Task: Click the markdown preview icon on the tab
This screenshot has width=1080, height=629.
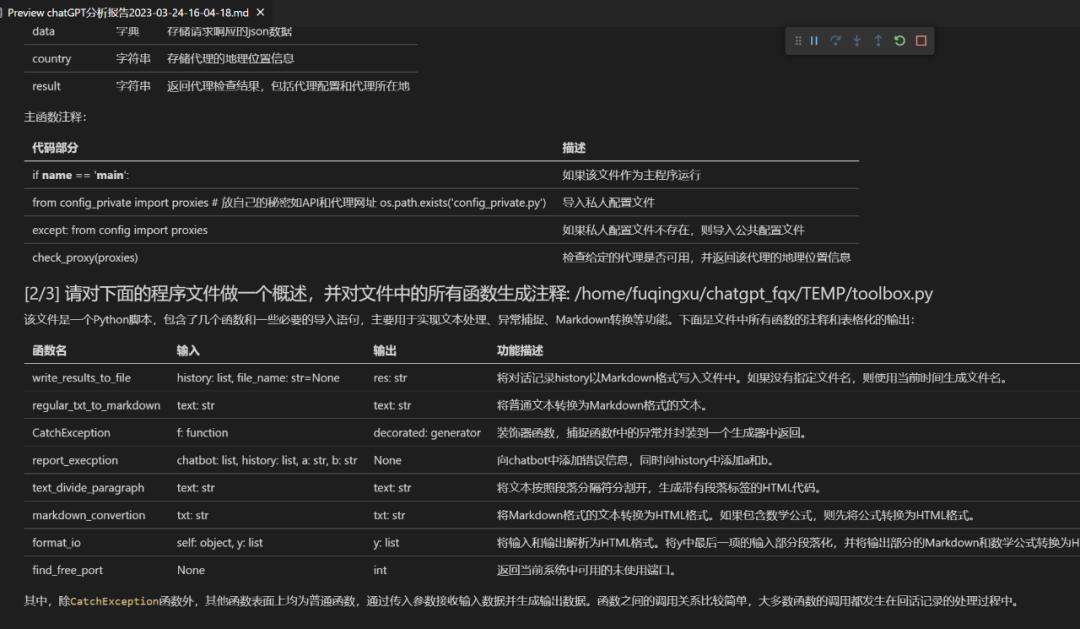Action: point(5,12)
